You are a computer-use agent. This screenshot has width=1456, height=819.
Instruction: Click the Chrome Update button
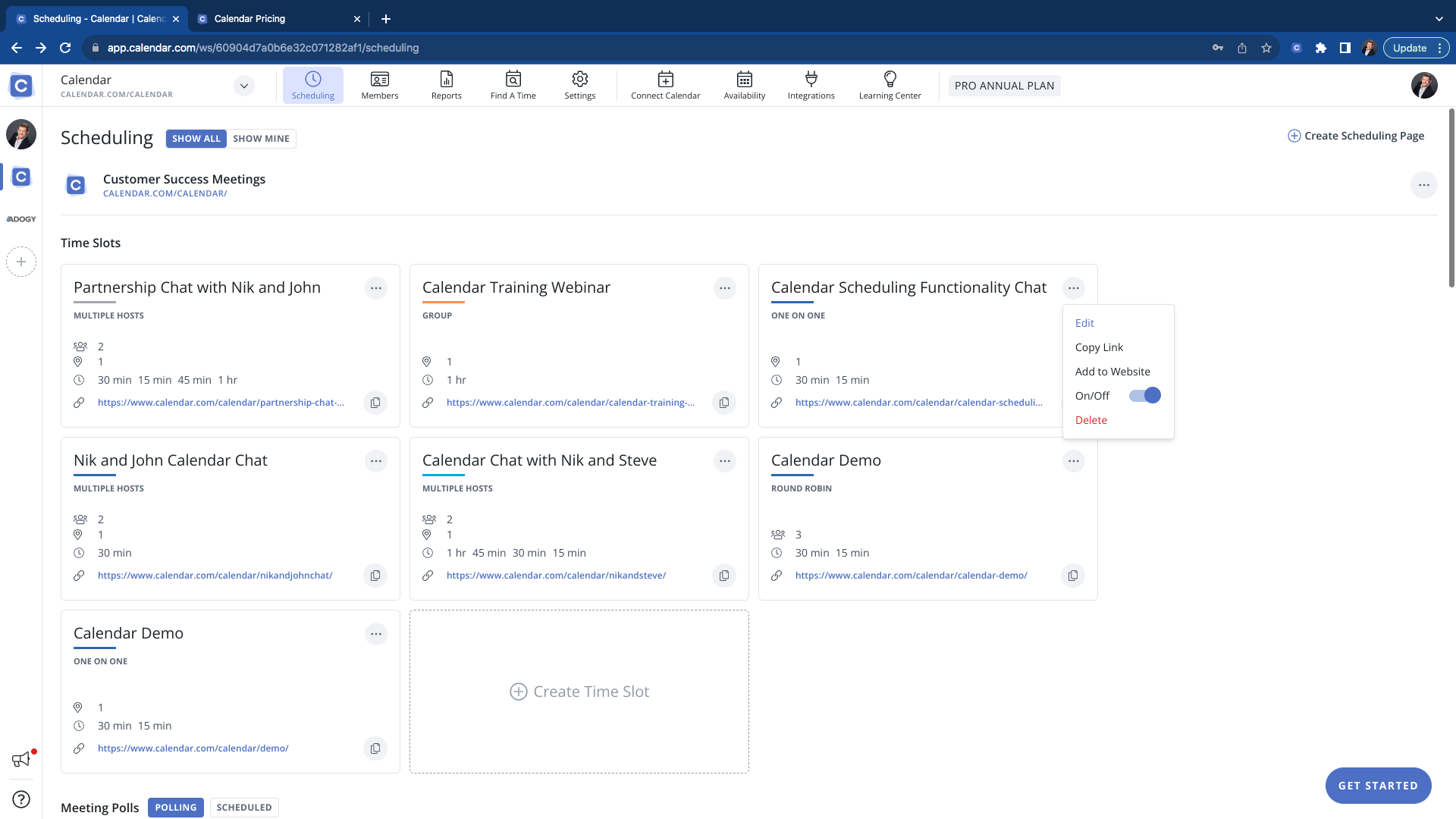1416,48
